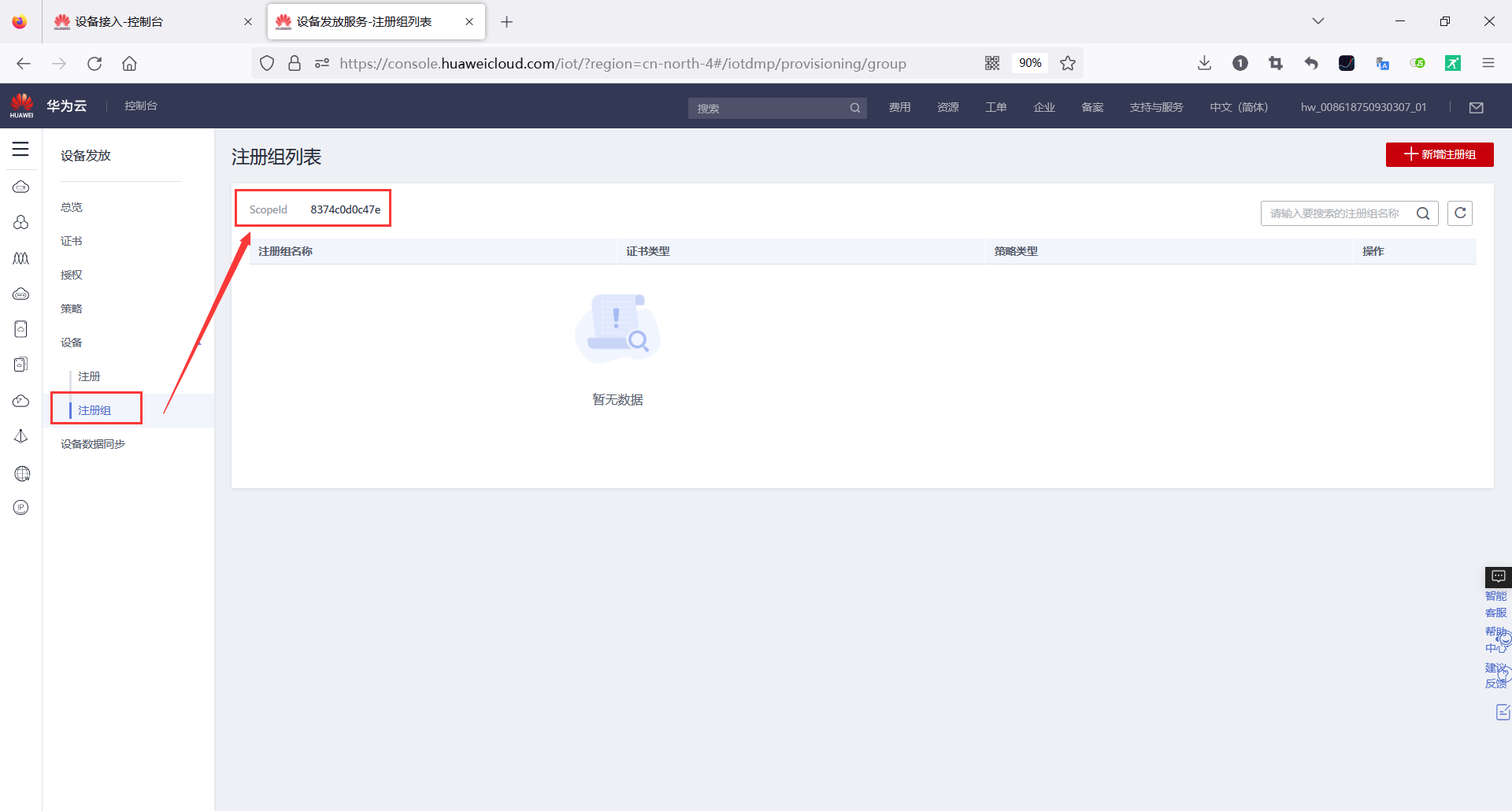Screen dimensions: 1512x811
Task: Click the translate extension icon
Action: [x=1382, y=63]
